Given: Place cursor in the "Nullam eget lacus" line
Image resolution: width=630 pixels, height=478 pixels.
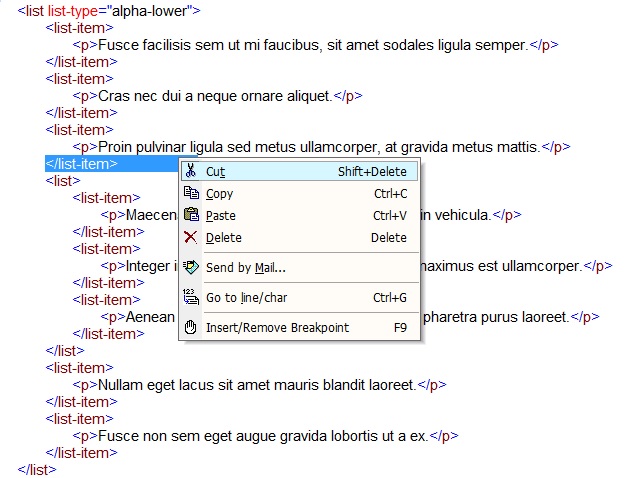Looking at the screenshot, I should coord(256,385).
